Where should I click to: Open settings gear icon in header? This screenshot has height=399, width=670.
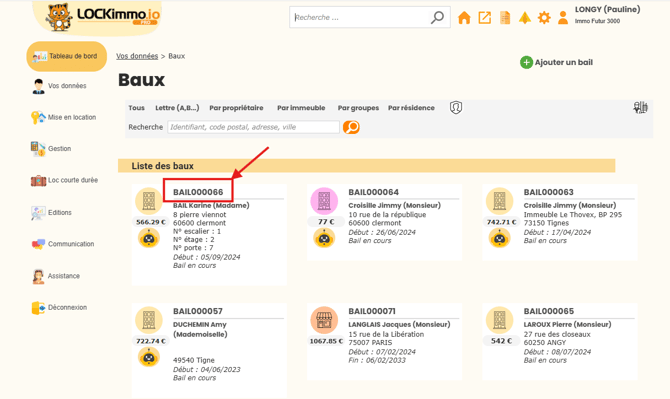[x=544, y=18]
